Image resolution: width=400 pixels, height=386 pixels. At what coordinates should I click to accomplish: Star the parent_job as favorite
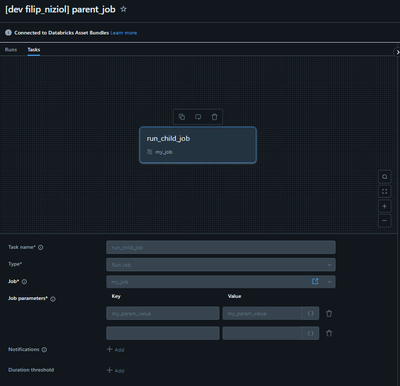[x=123, y=9]
